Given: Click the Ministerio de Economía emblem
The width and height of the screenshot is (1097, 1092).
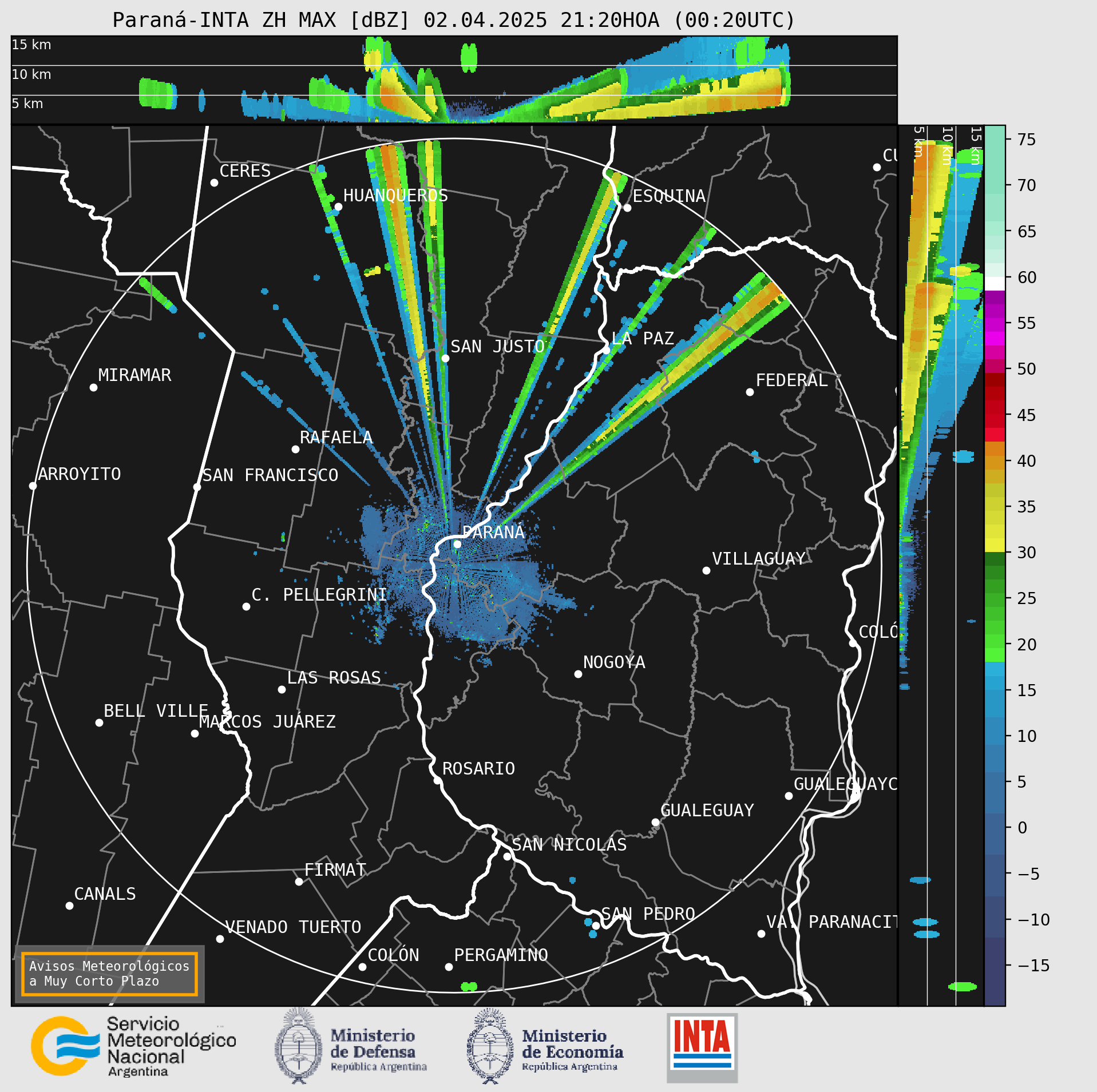Looking at the screenshot, I should (x=490, y=1047).
